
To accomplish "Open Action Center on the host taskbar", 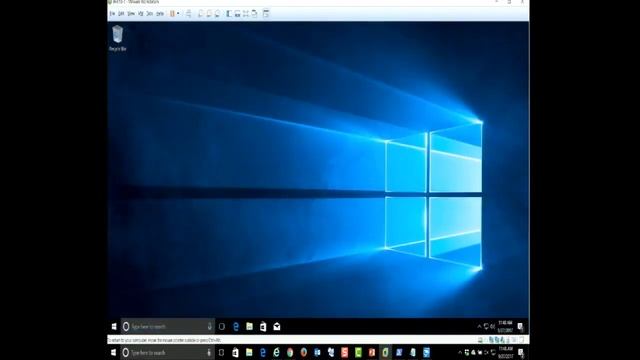I will (521, 353).
